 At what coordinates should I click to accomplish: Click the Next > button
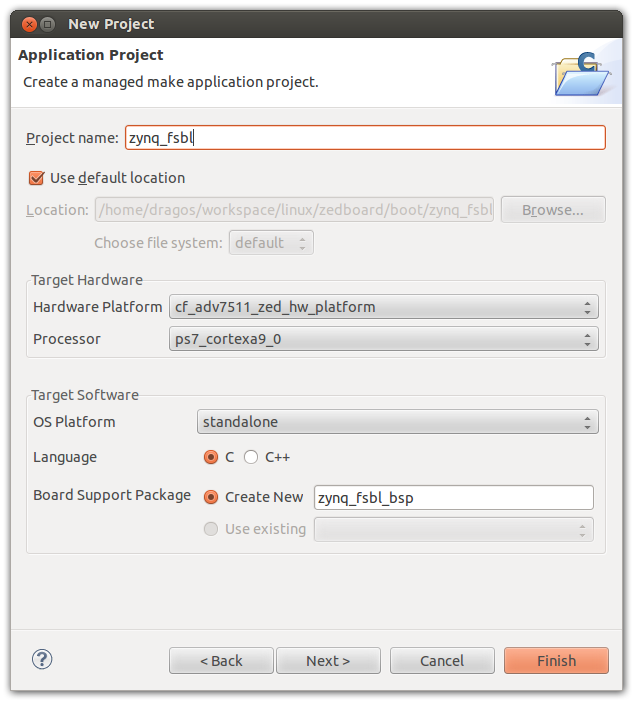coord(328,660)
